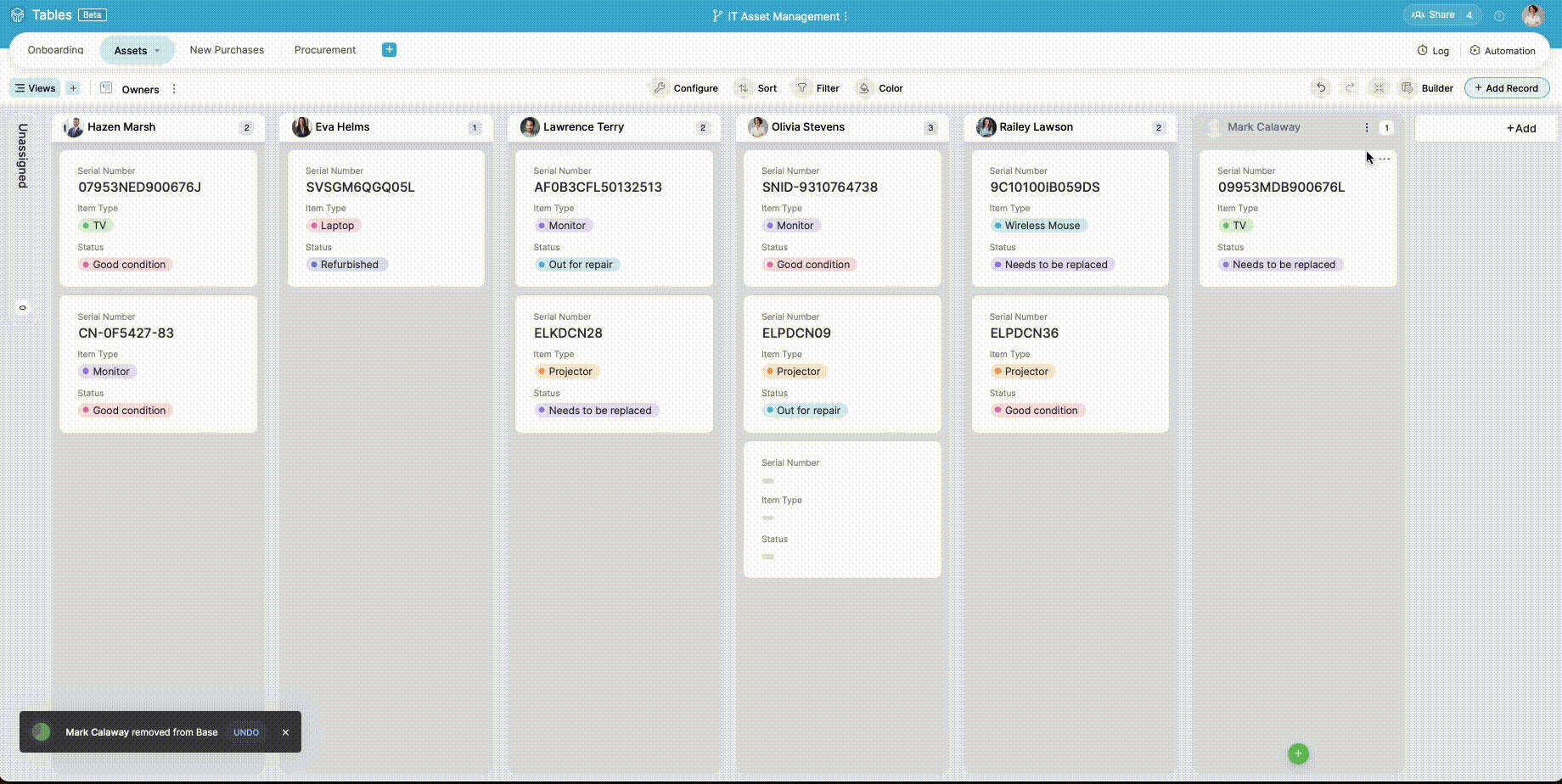Click the collapse cards icon
Image resolution: width=1562 pixels, height=784 pixels.
point(1379,87)
